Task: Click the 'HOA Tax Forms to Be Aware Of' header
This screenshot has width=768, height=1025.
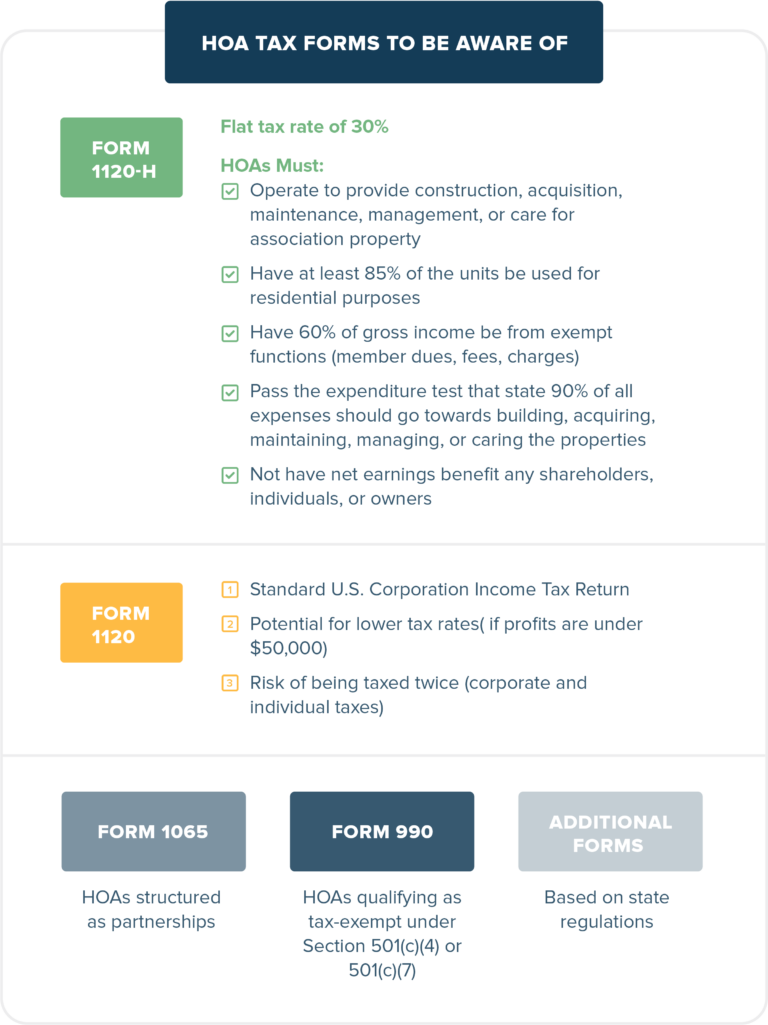Action: tap(384, 43)
